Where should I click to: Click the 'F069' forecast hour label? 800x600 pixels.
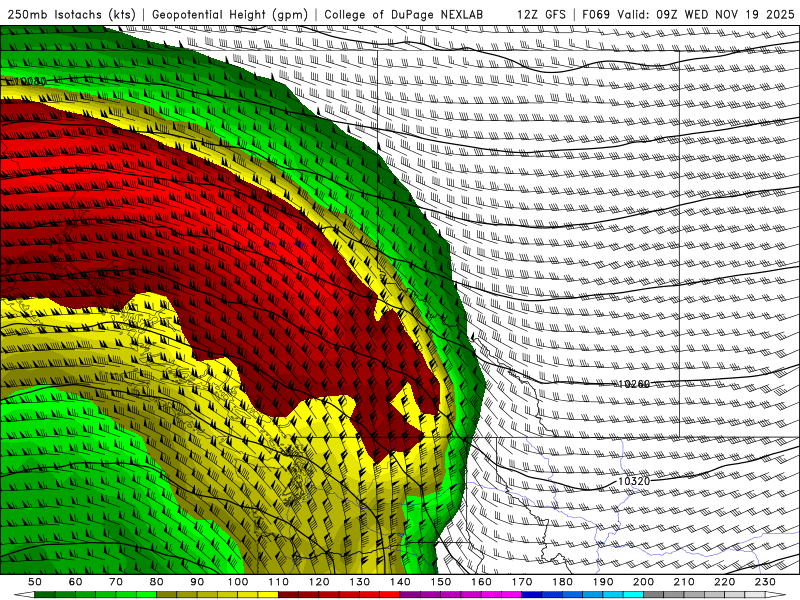coord(596,14)
